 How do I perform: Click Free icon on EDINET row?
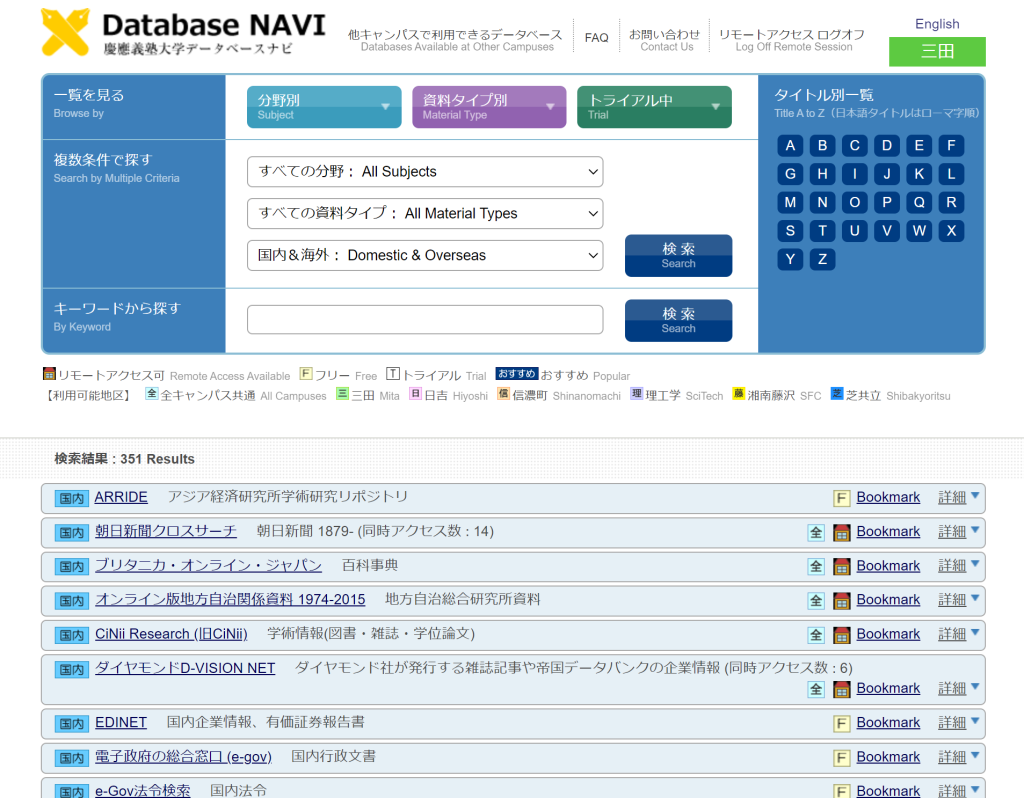[841, 724]
